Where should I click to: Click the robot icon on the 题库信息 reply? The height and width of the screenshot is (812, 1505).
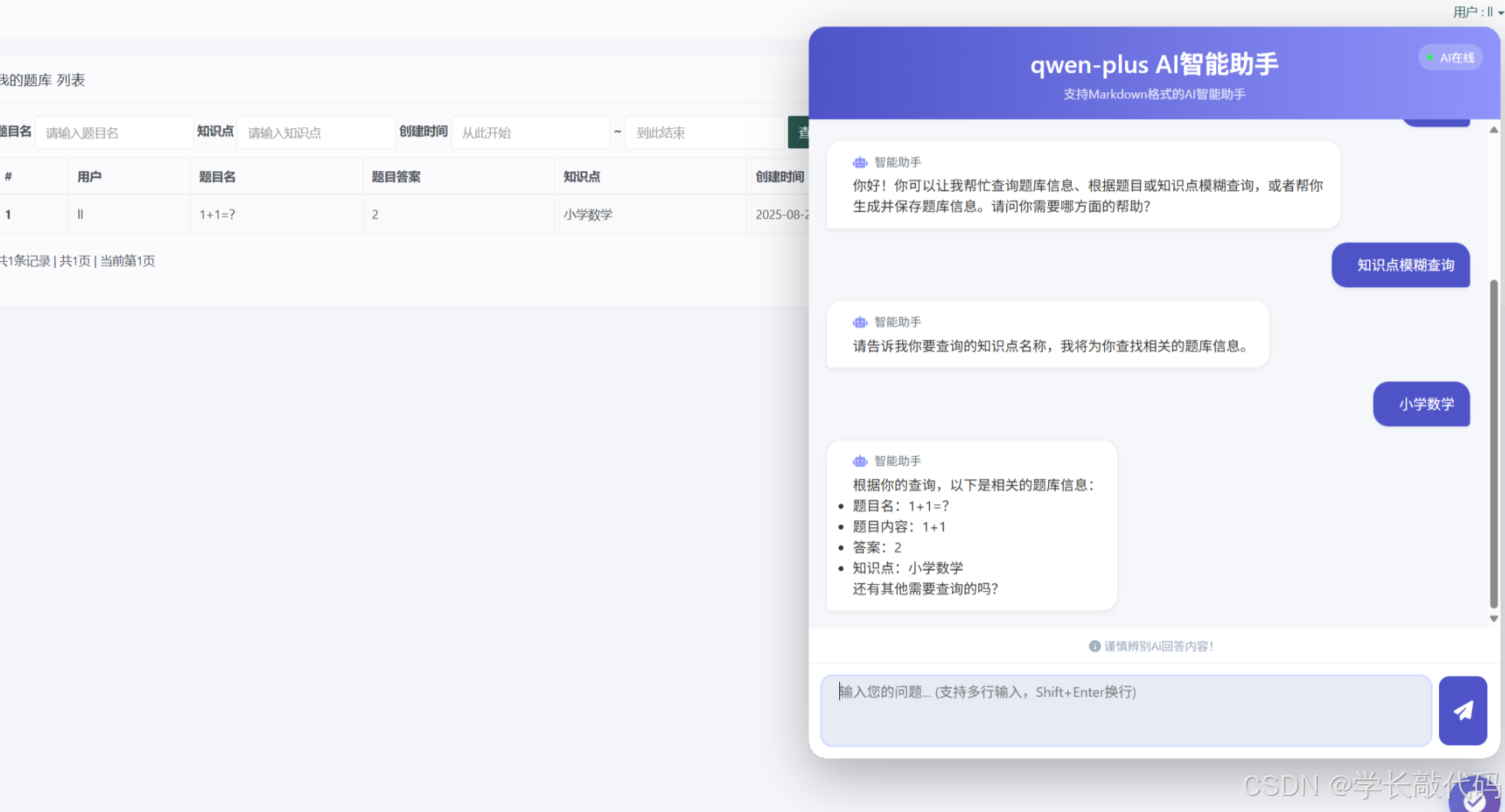pyautogui.click(x=860, y=460)
